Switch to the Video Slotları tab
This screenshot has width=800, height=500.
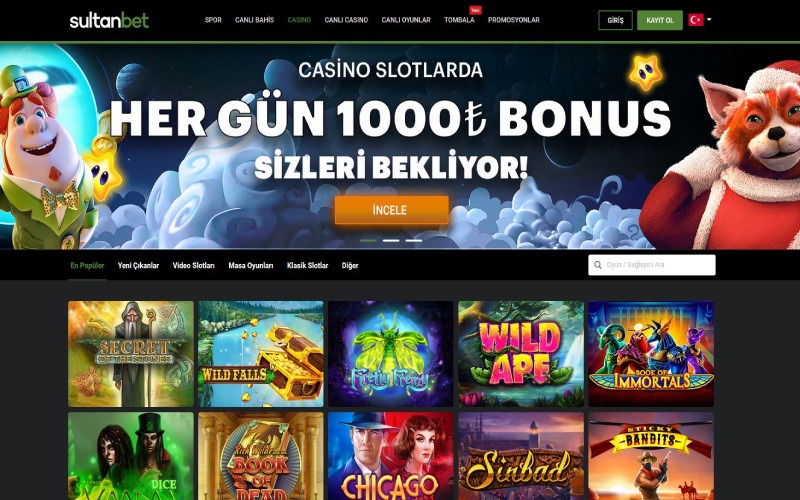(193, 265)
